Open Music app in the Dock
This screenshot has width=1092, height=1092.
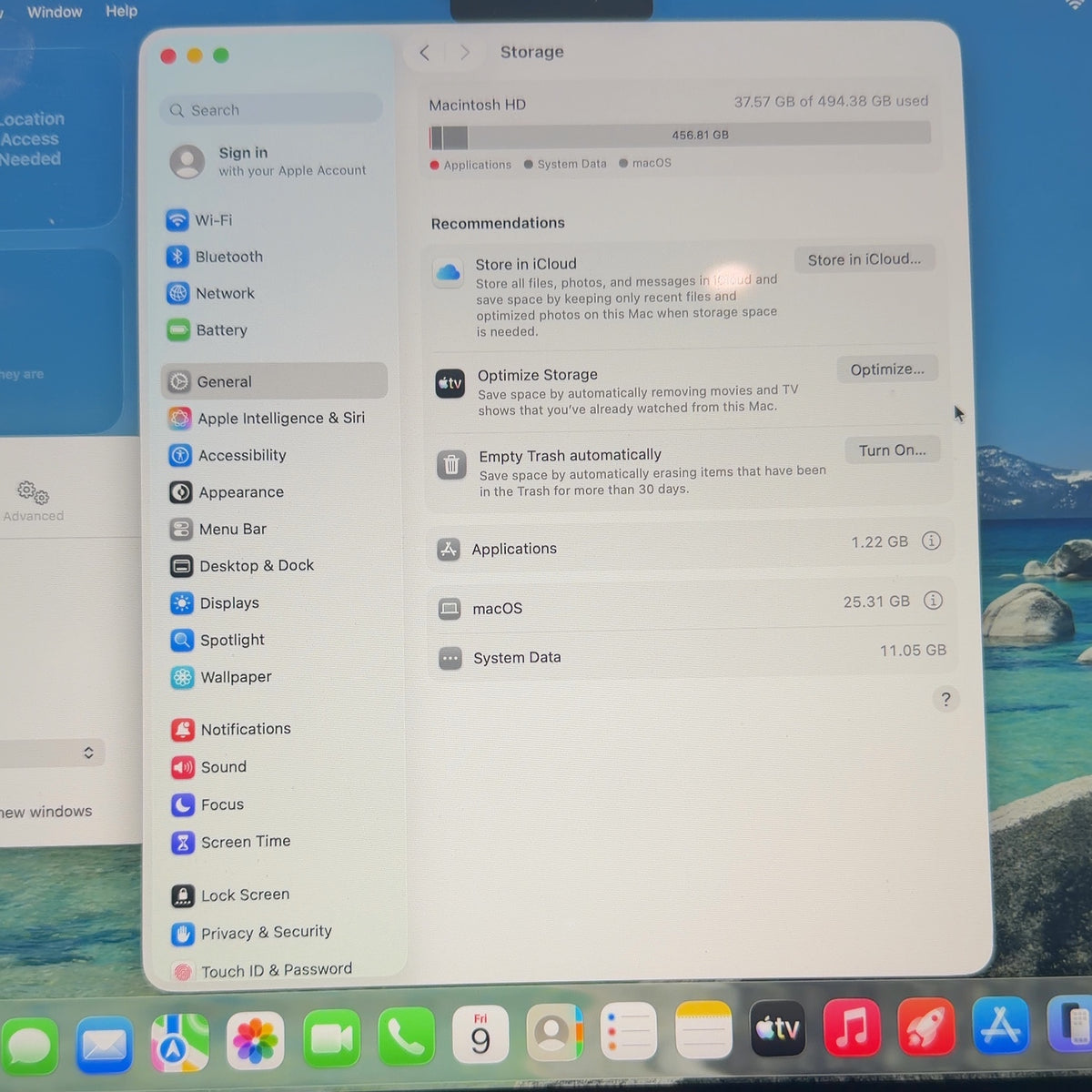[852, 1027]
